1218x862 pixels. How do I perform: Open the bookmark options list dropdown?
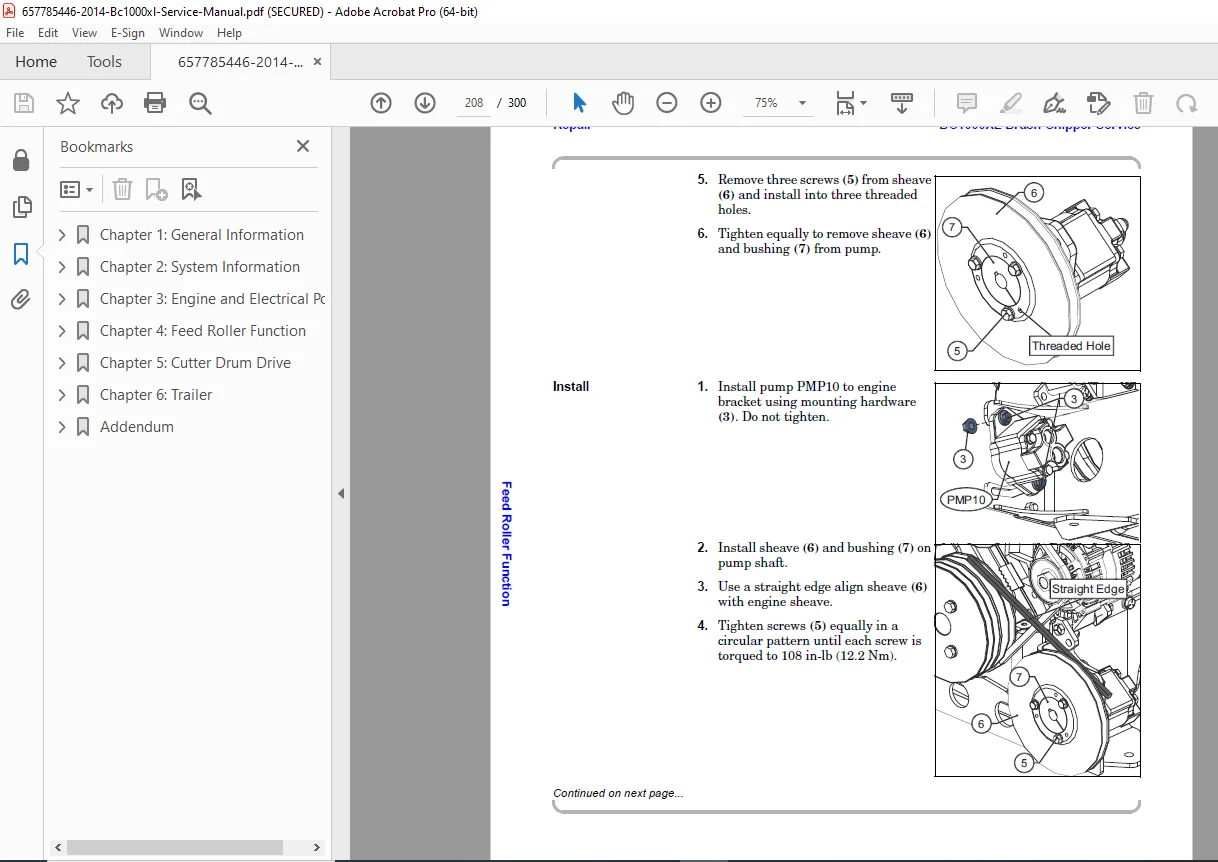77,189
